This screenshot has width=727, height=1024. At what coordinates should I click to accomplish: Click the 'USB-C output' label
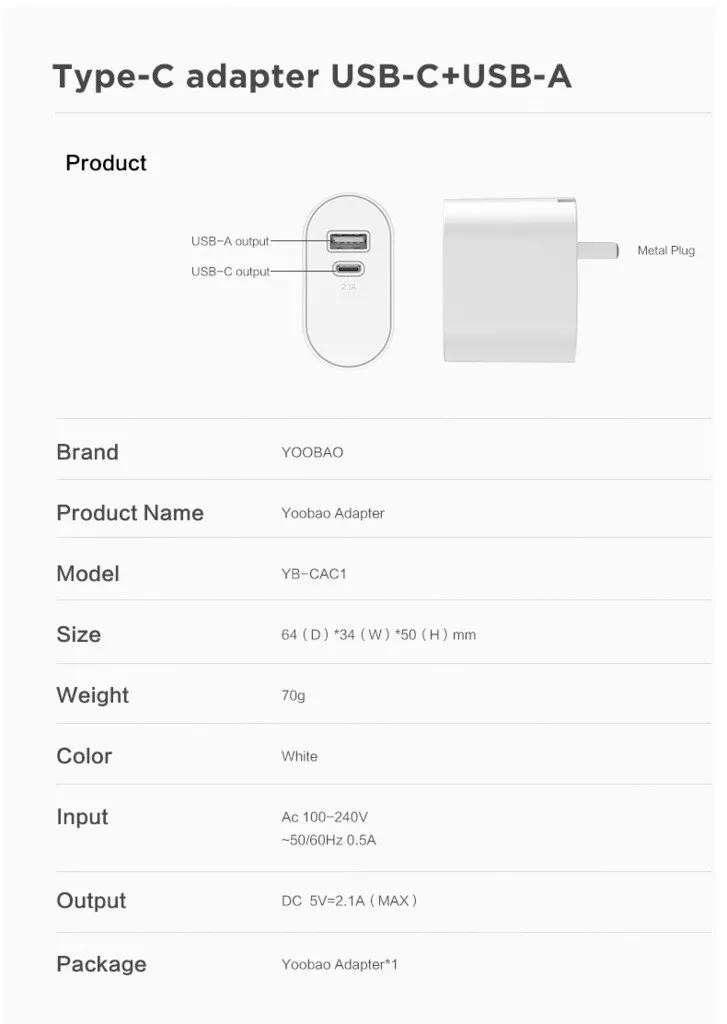tap(230, 271)
